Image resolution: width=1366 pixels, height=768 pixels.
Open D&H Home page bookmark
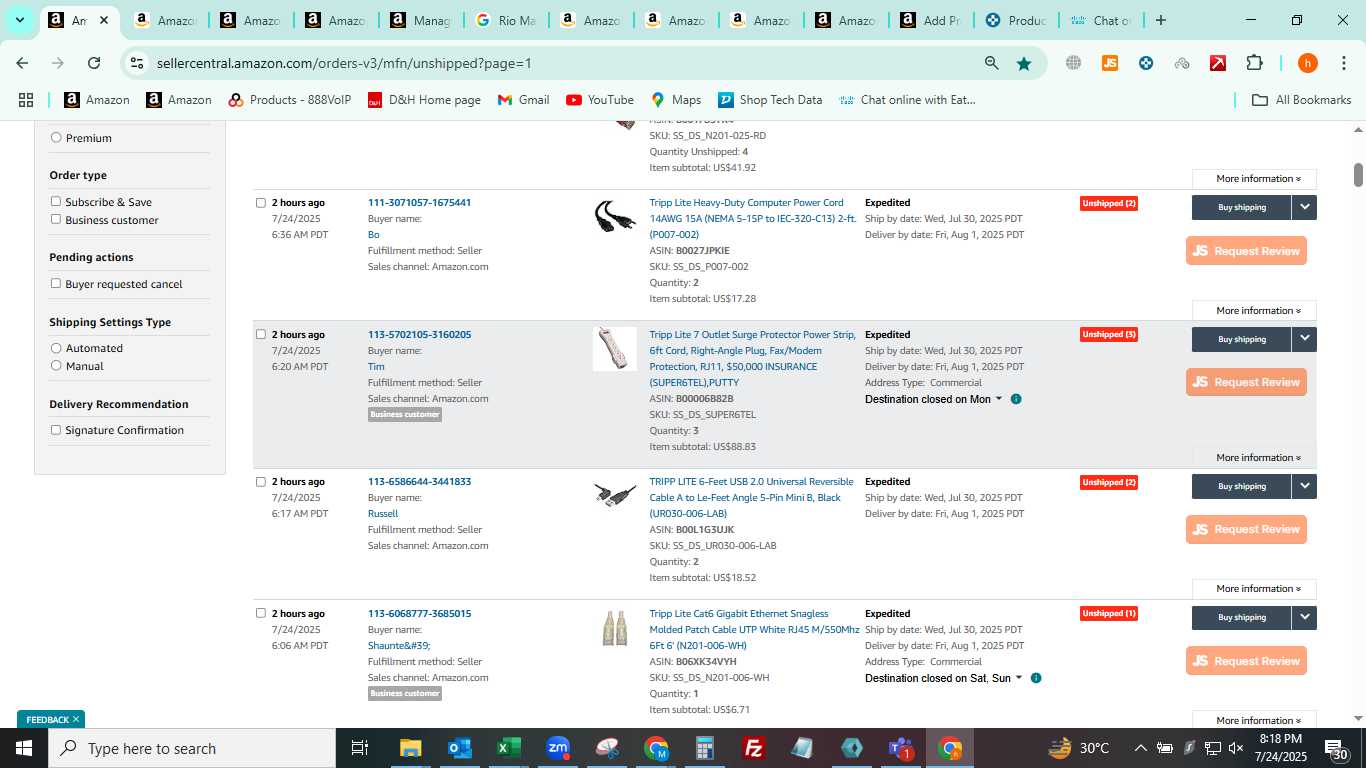tap(424, 100)
